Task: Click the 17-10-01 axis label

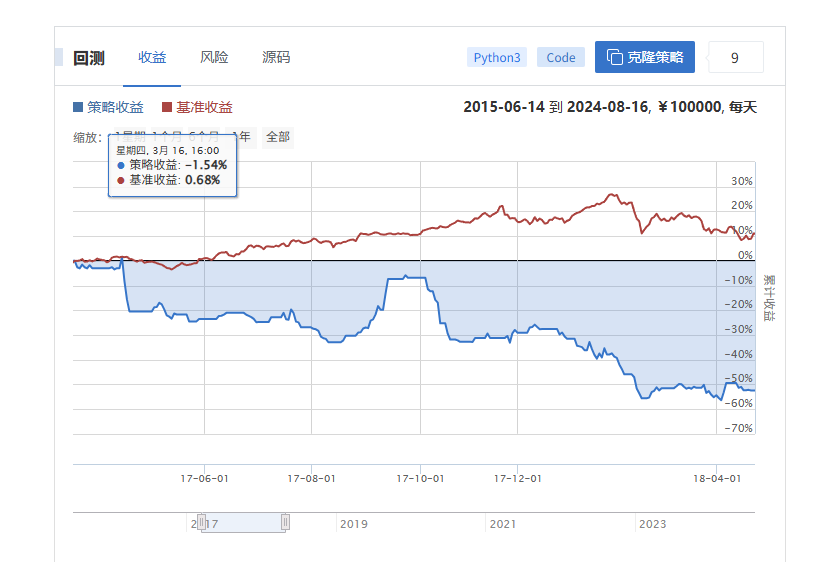Action: pyautogui.click(x=420, y=479)
